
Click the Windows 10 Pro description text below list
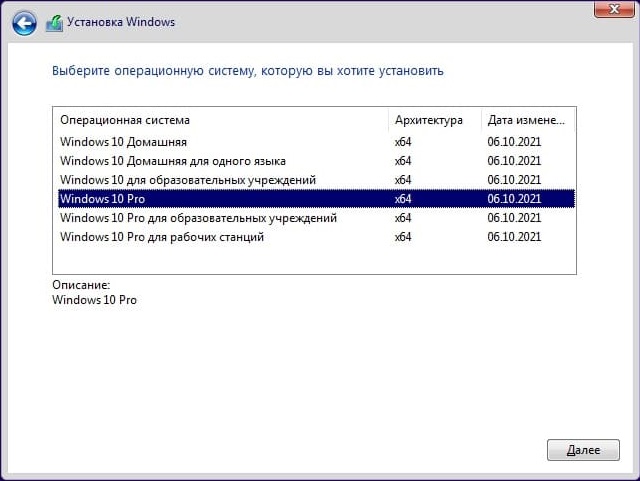pos(94,300)
